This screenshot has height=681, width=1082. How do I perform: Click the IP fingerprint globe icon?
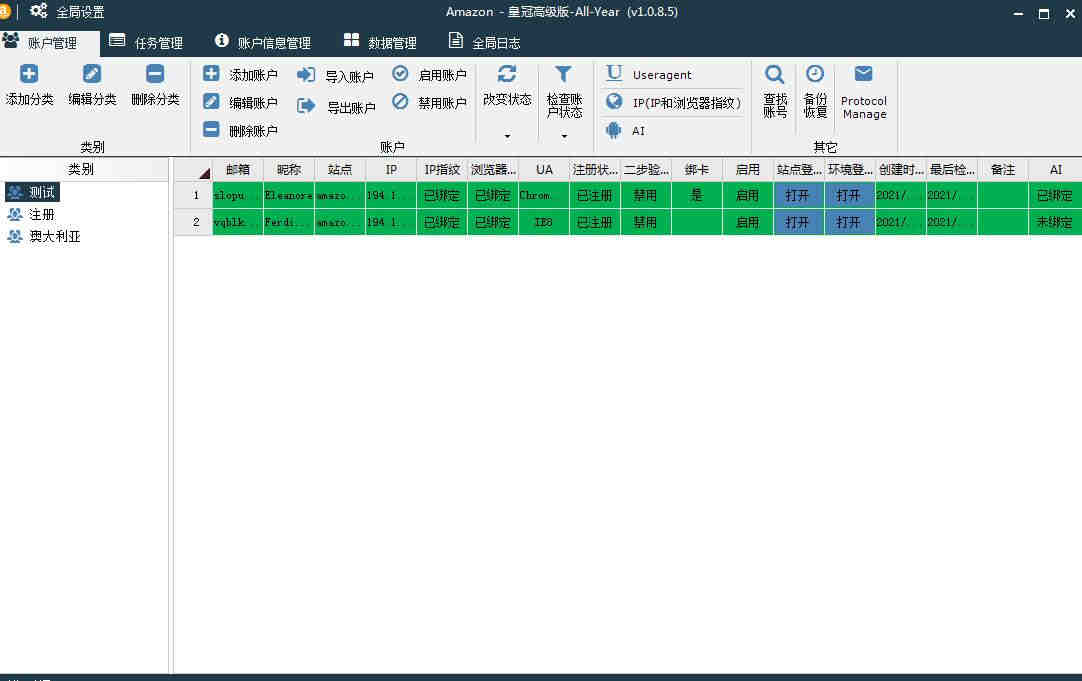point(614,101)
